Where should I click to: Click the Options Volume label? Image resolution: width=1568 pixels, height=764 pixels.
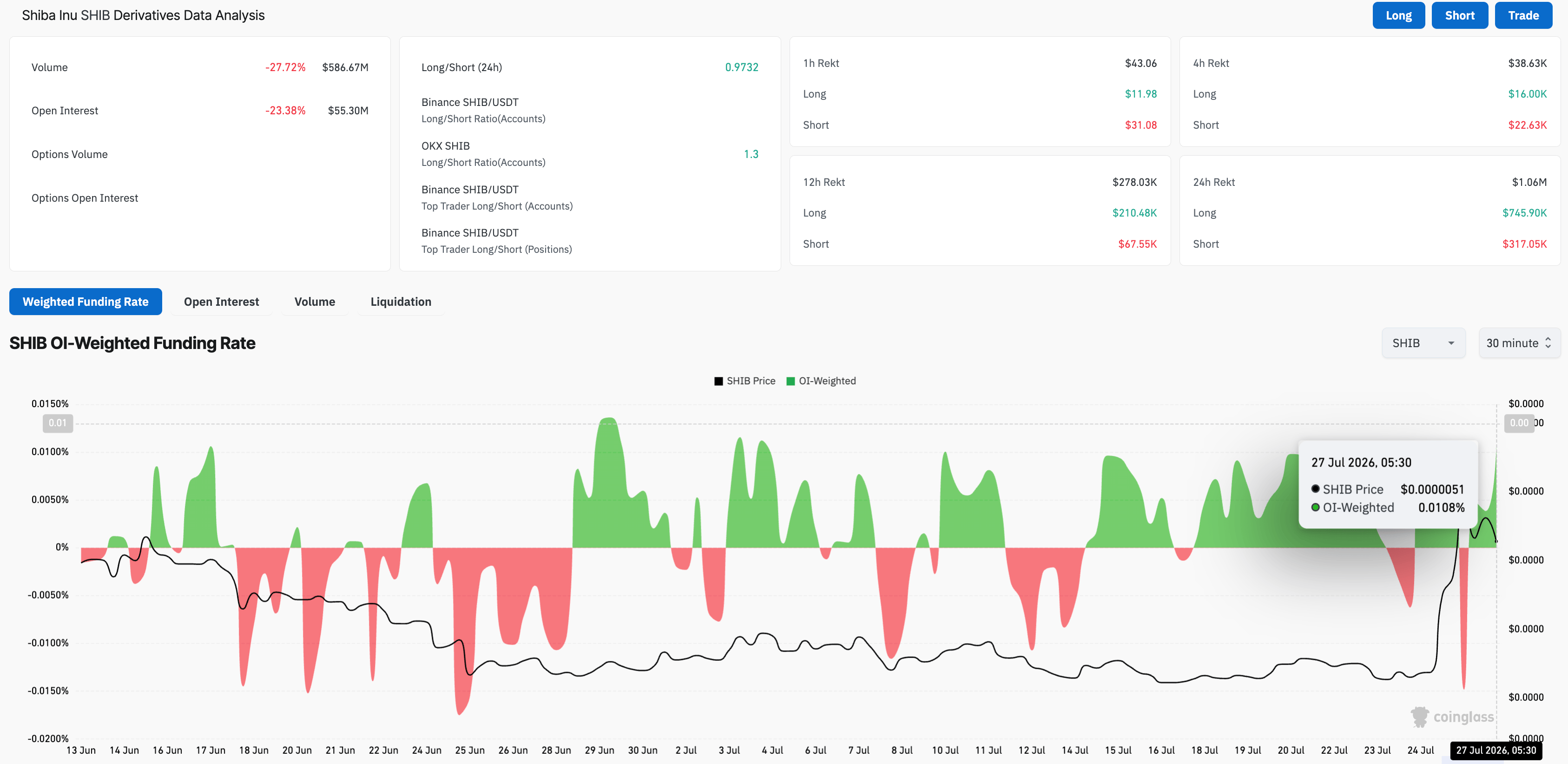tap(69, 155)
